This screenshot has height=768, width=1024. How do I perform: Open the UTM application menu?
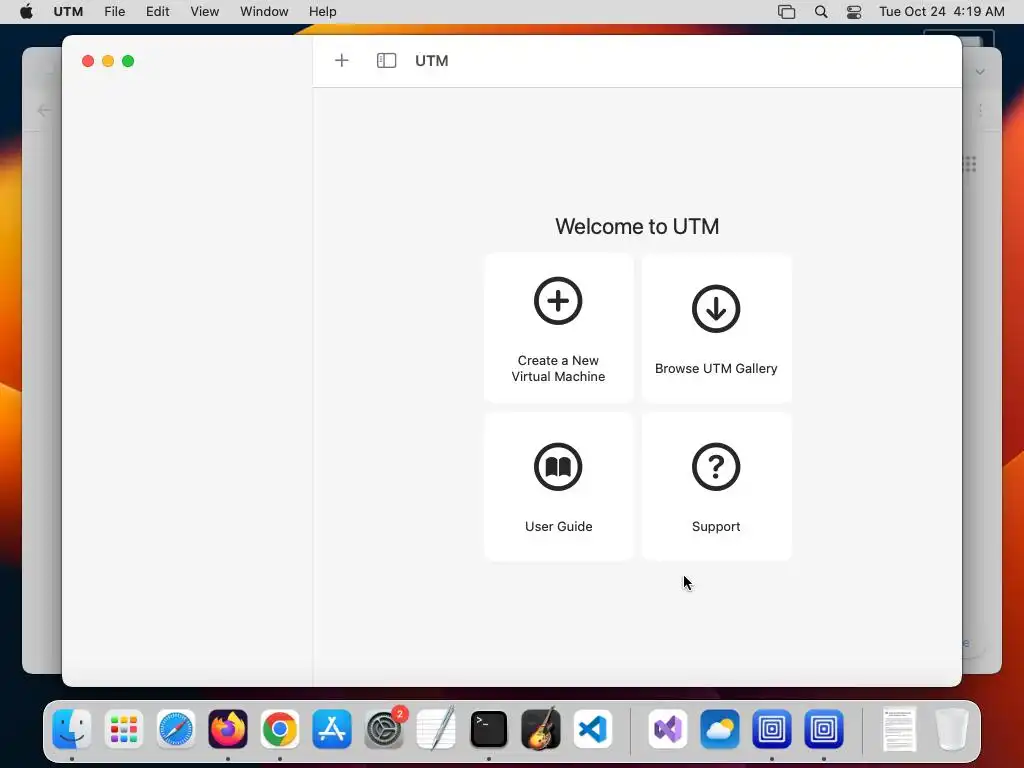click(68, 12)
